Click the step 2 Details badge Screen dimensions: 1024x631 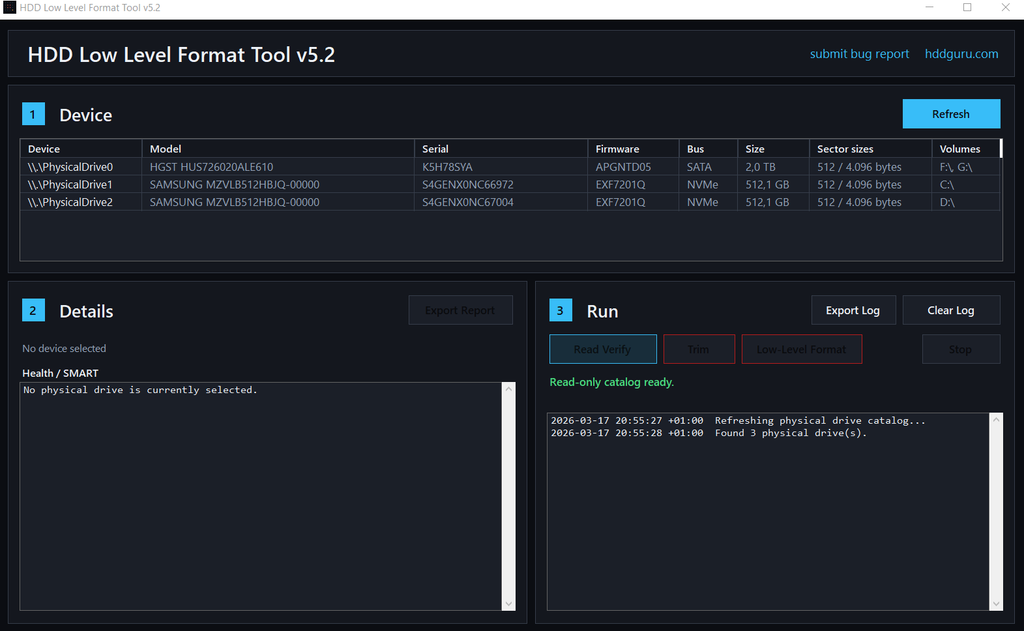[33, 310]
